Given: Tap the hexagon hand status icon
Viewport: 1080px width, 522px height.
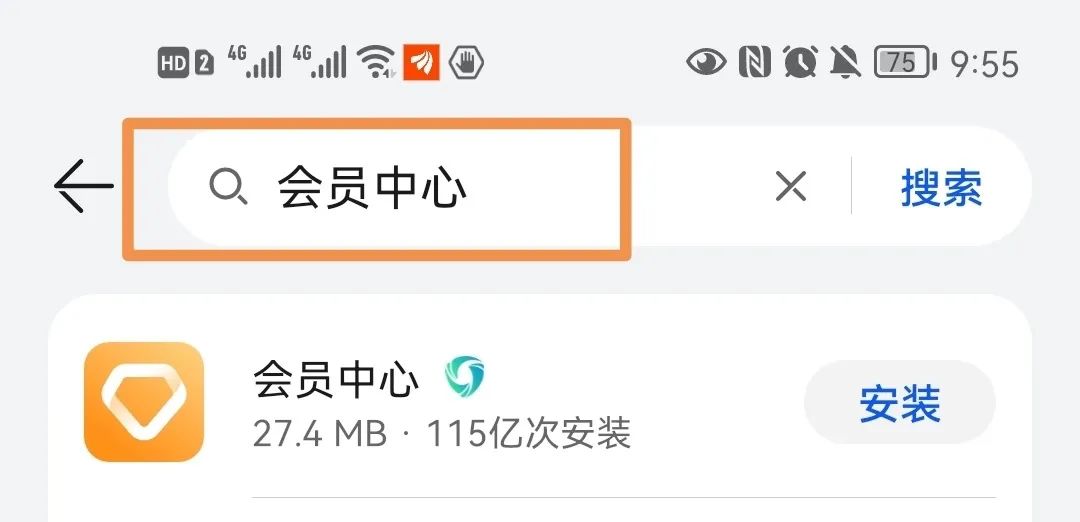Looking at the screenshot, I should (466, 63).
